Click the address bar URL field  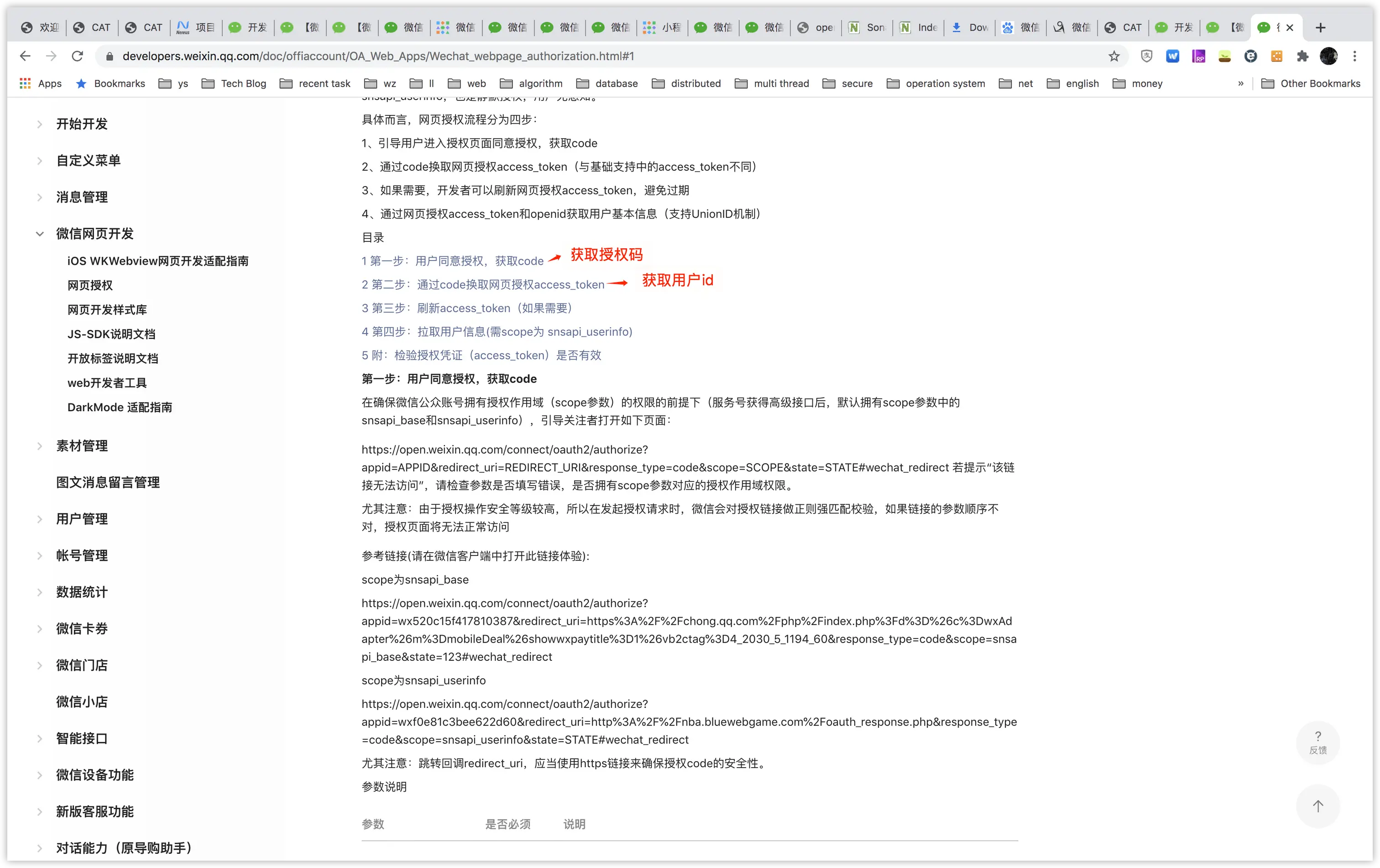coord(573,56)
